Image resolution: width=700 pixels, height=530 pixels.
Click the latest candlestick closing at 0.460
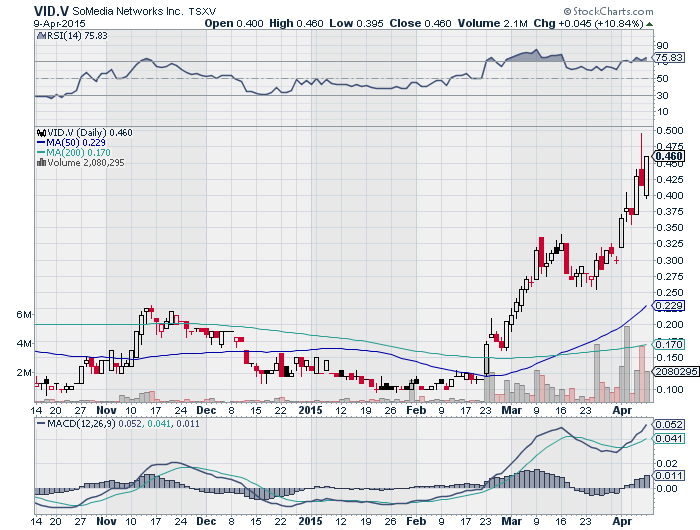646,176
